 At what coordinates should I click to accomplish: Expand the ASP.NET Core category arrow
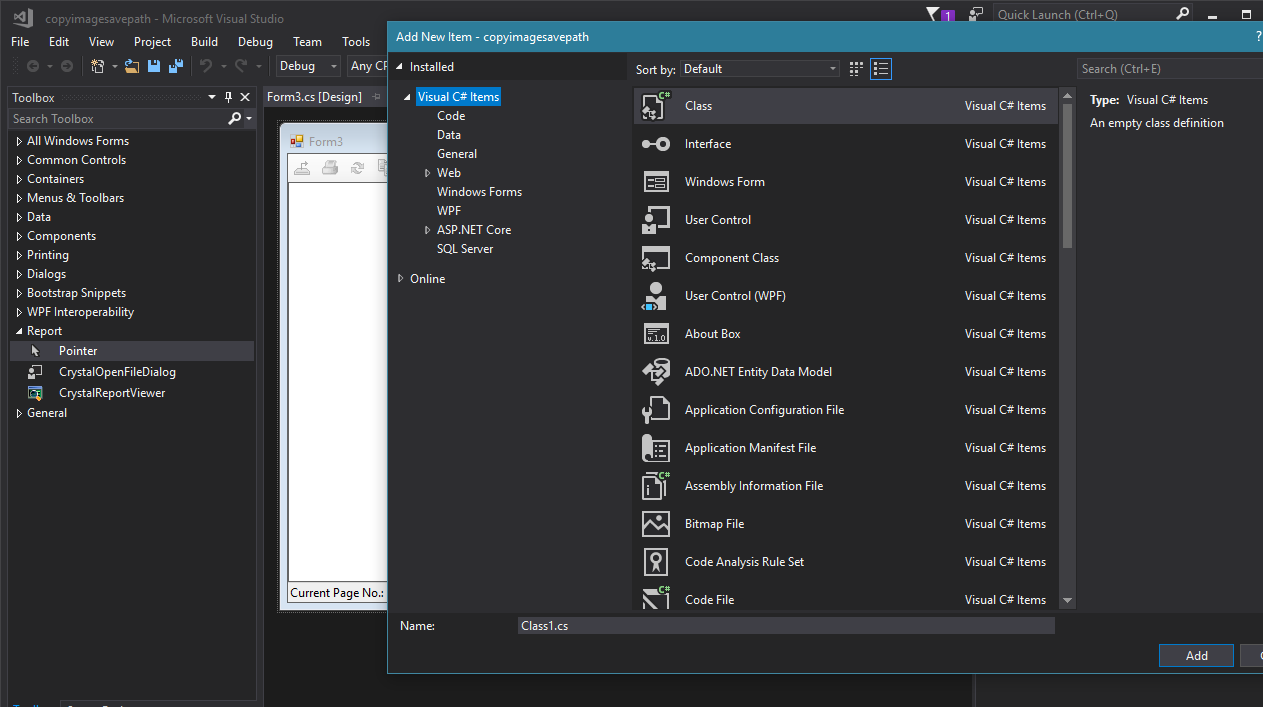click(428, 230)
